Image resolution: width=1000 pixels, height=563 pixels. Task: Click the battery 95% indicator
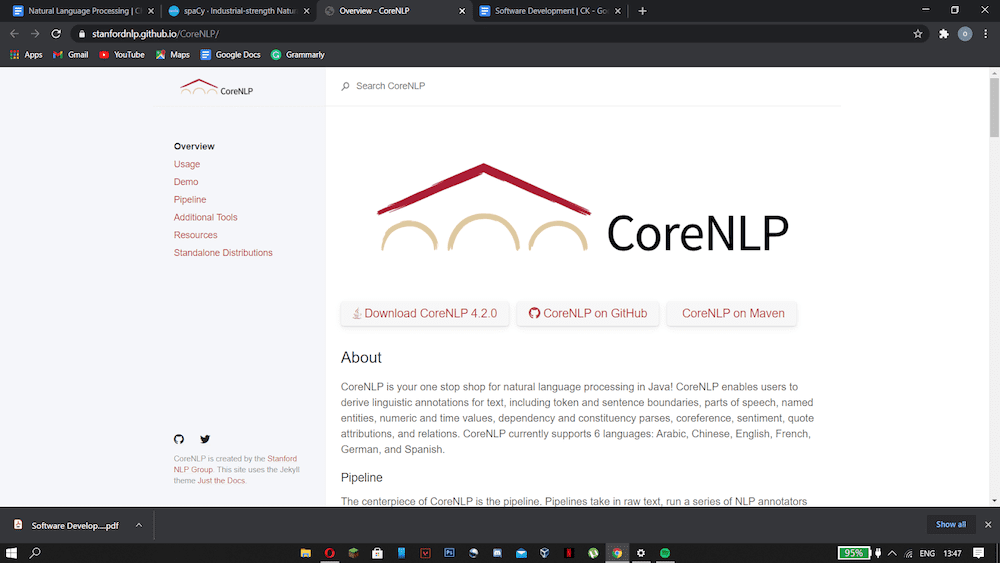[853, 553]
